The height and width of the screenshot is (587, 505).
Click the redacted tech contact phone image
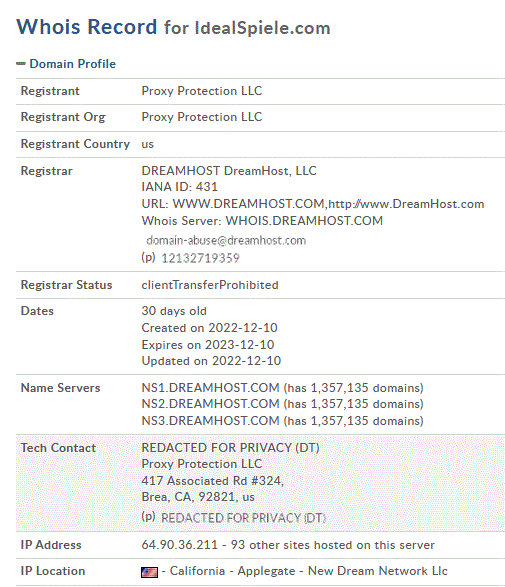click(x=243, y=518)
